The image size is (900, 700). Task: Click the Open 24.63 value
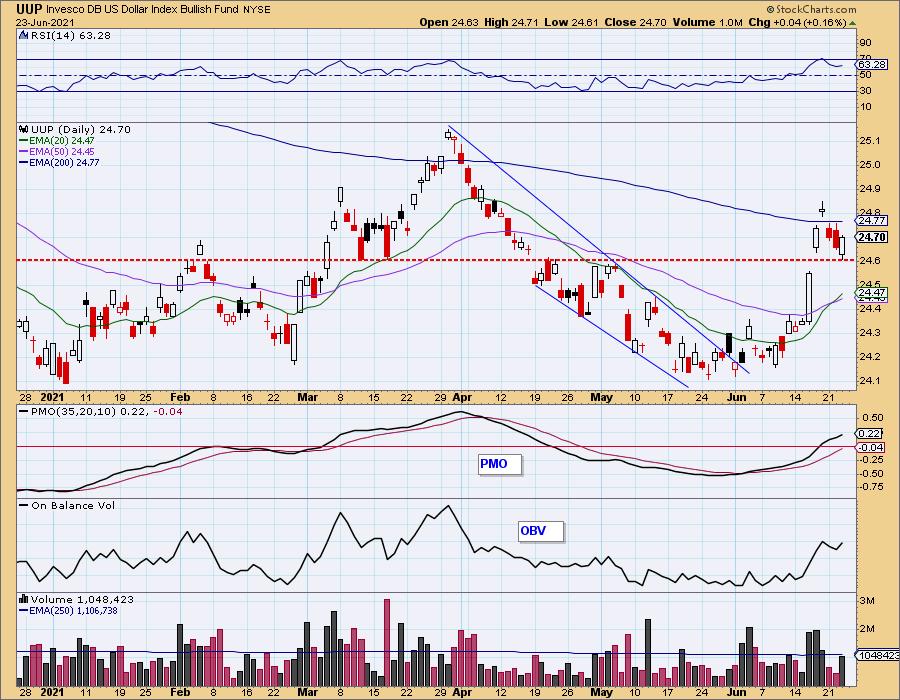(449, 22)
